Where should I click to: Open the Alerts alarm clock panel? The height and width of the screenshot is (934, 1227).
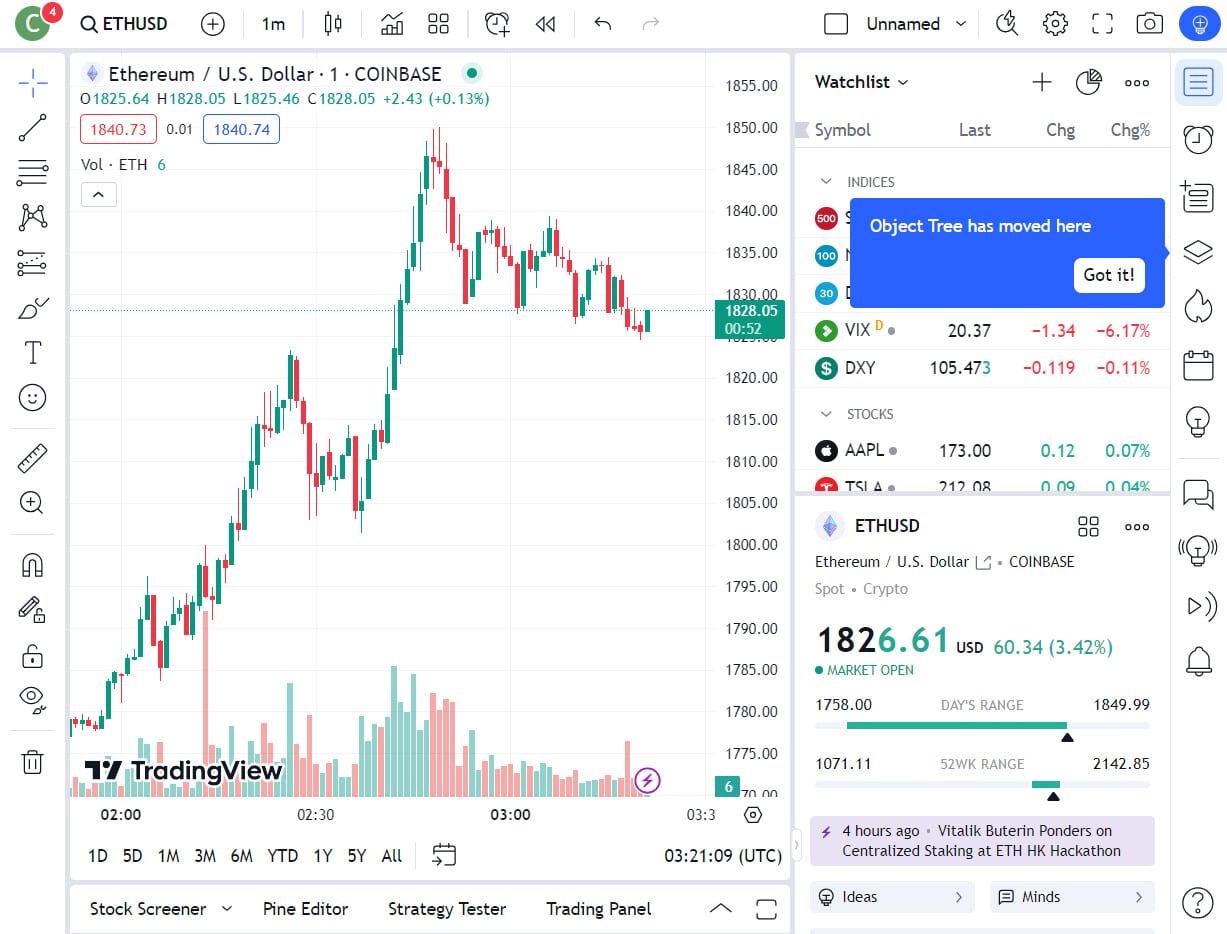[x=1197, y=139]
